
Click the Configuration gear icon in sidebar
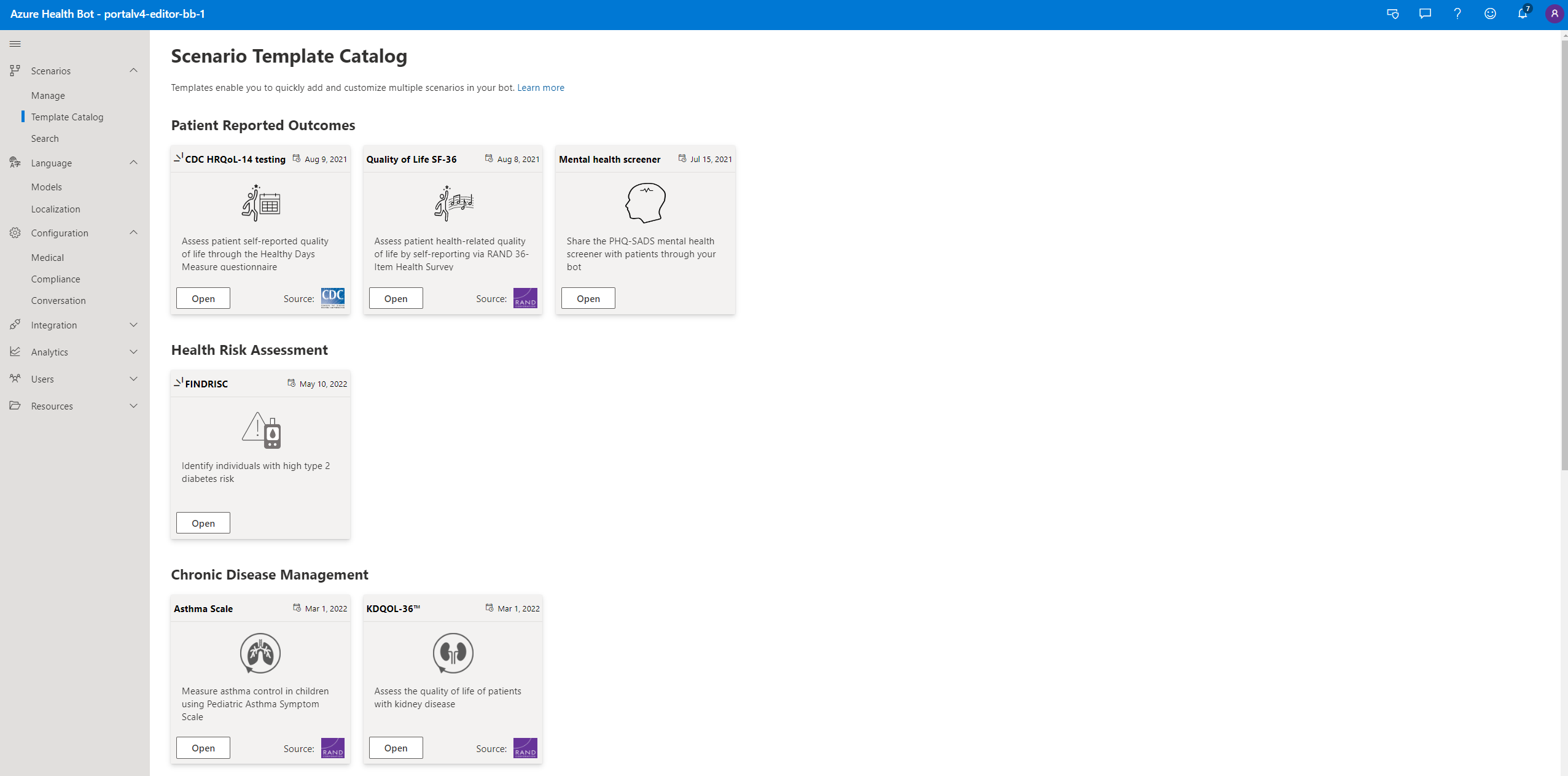click(x=16, y=233)
